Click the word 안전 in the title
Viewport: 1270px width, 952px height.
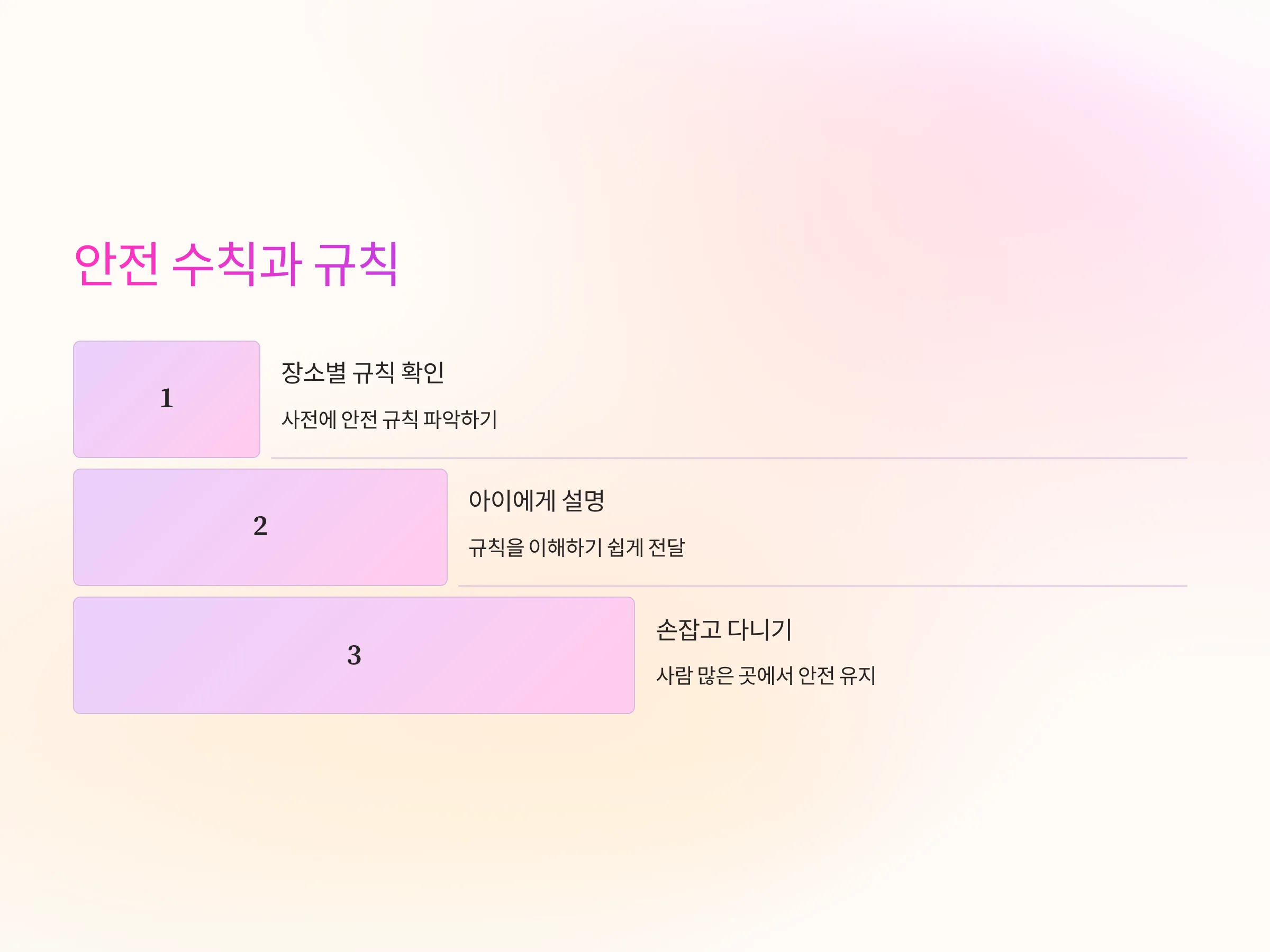pos(116,264)
